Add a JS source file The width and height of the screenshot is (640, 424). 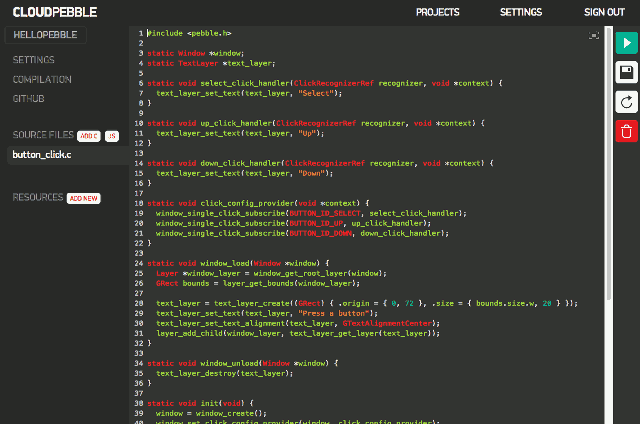[x=112, y=135]
